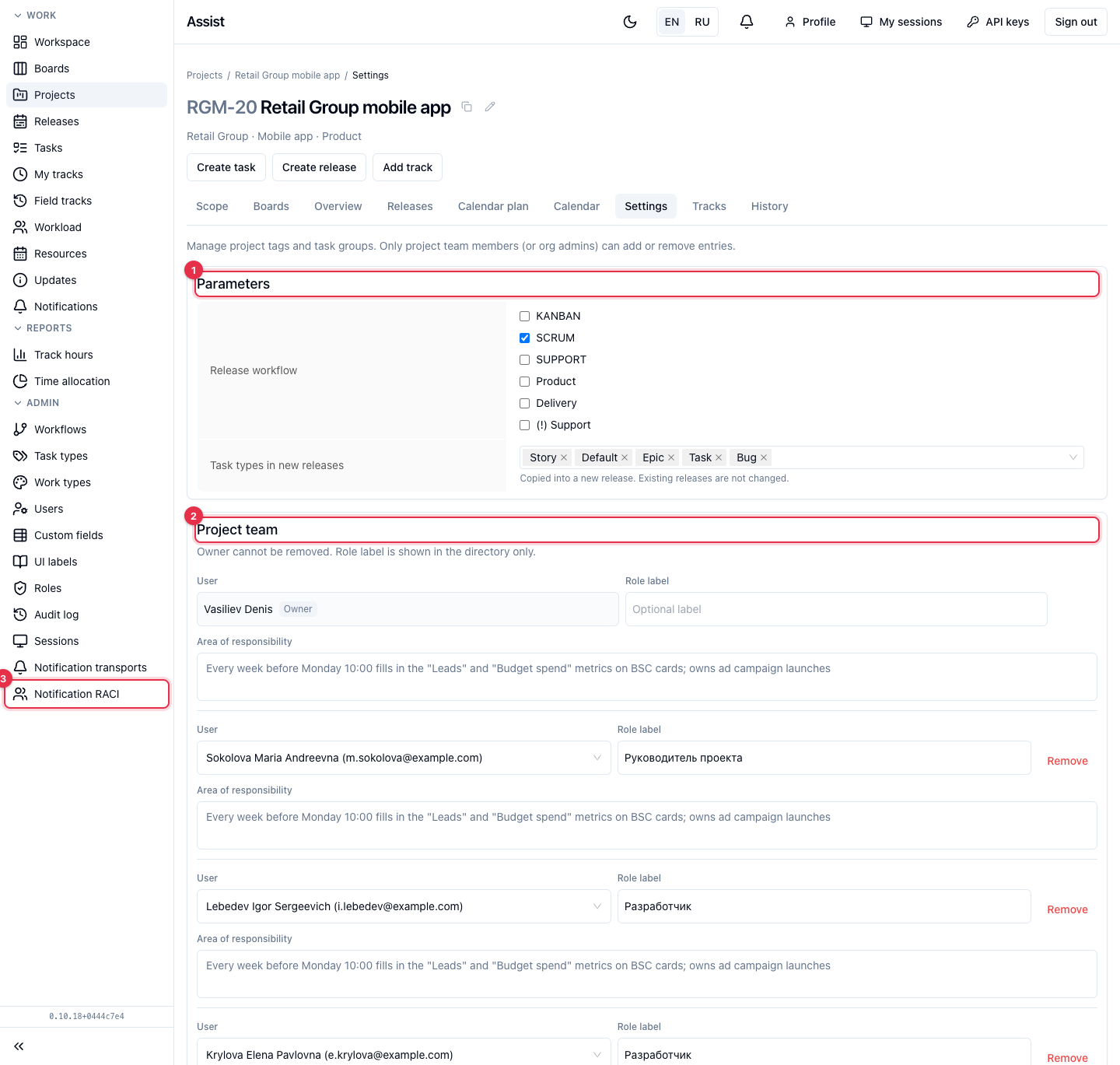Image resolution: width=1120 pixels, height=1065 pixels.
Task: Uncheck the SCRUM workflow checkbox
Action: coord(525,338)
